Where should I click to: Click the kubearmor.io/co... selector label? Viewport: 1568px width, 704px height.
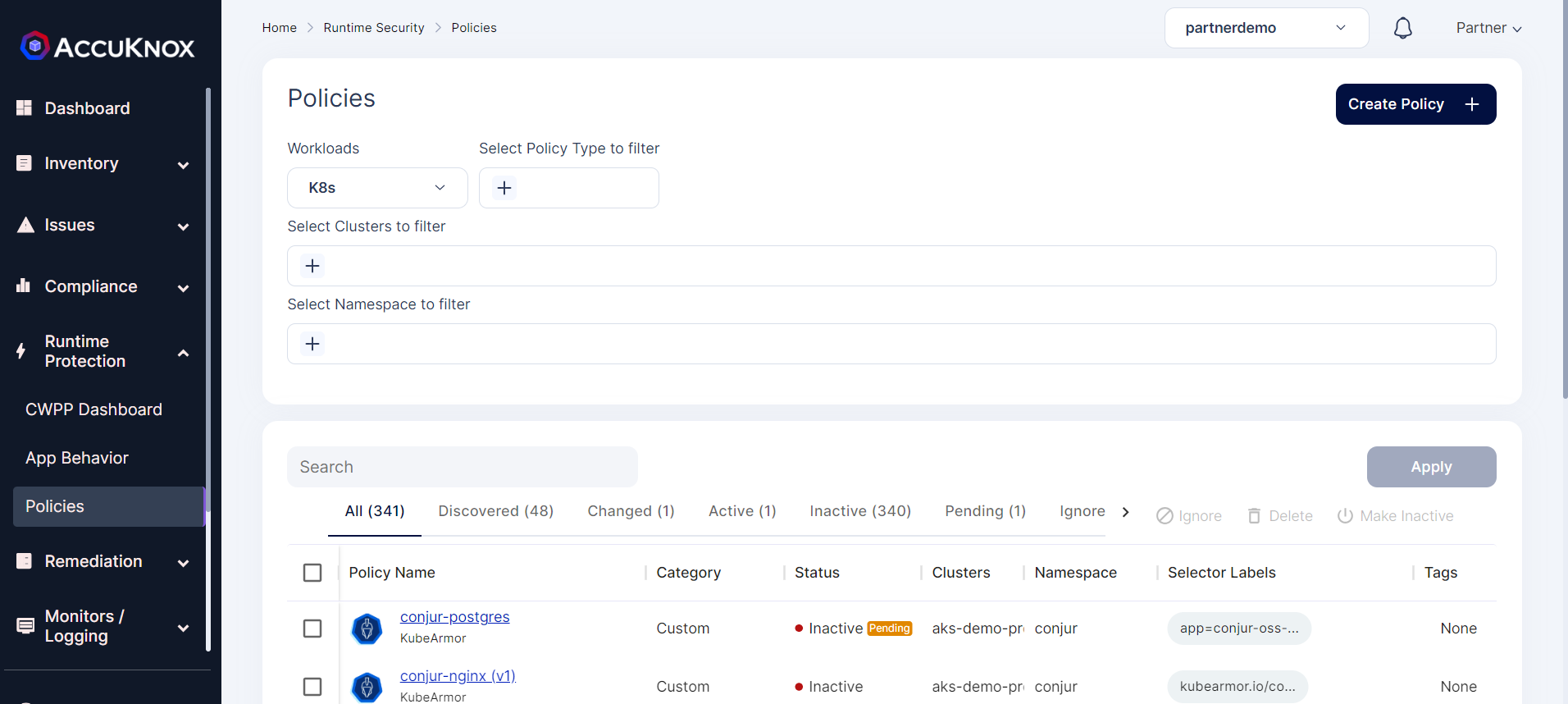(x=1238, y=687)
